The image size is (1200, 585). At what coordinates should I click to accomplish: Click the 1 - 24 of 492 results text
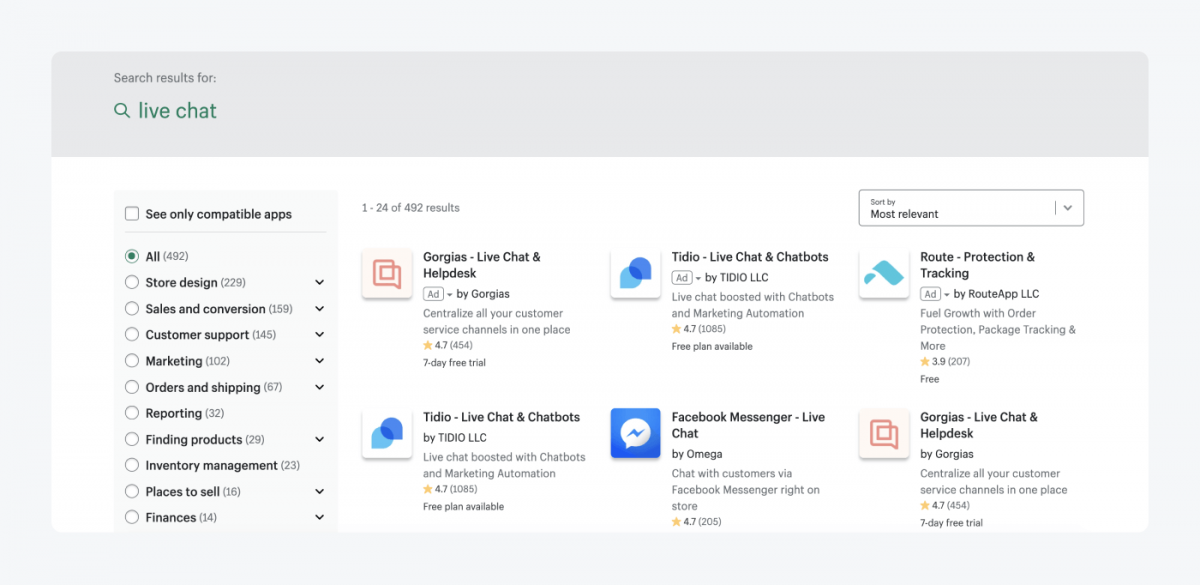410,208
